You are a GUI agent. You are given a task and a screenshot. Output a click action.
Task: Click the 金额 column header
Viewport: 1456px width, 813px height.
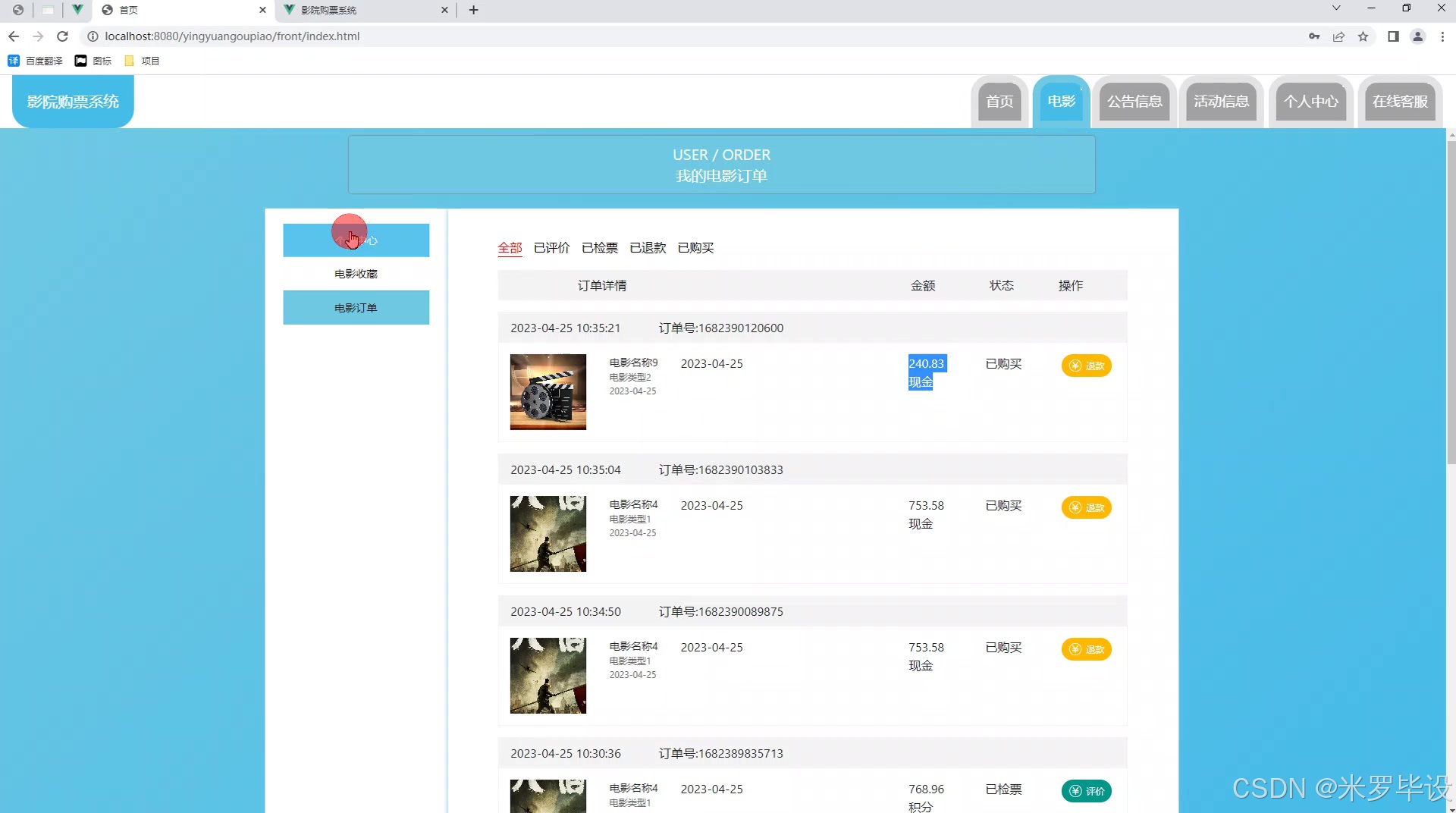pyautogui.click(x=923, y=286)
